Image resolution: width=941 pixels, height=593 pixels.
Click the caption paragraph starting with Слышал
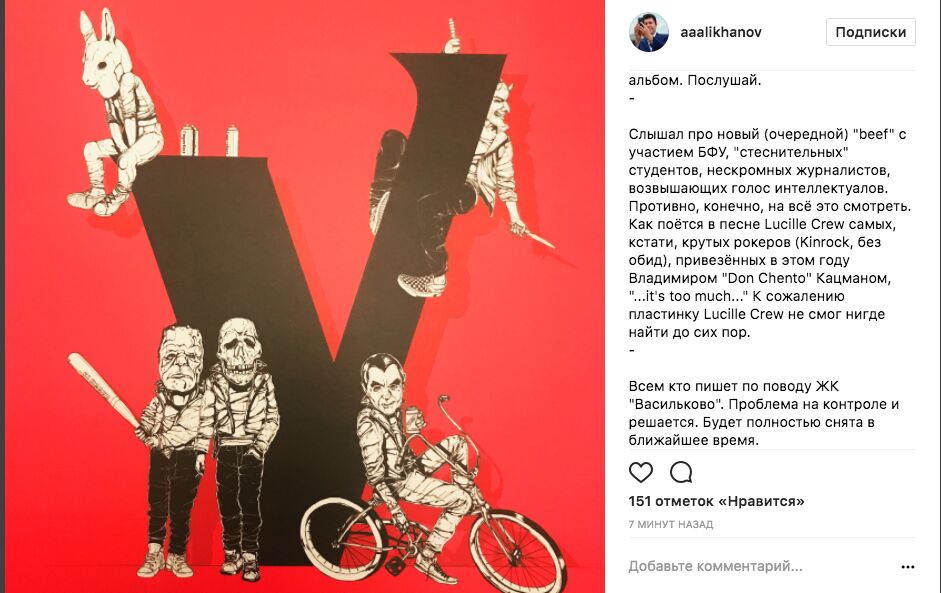click(770, 233)
